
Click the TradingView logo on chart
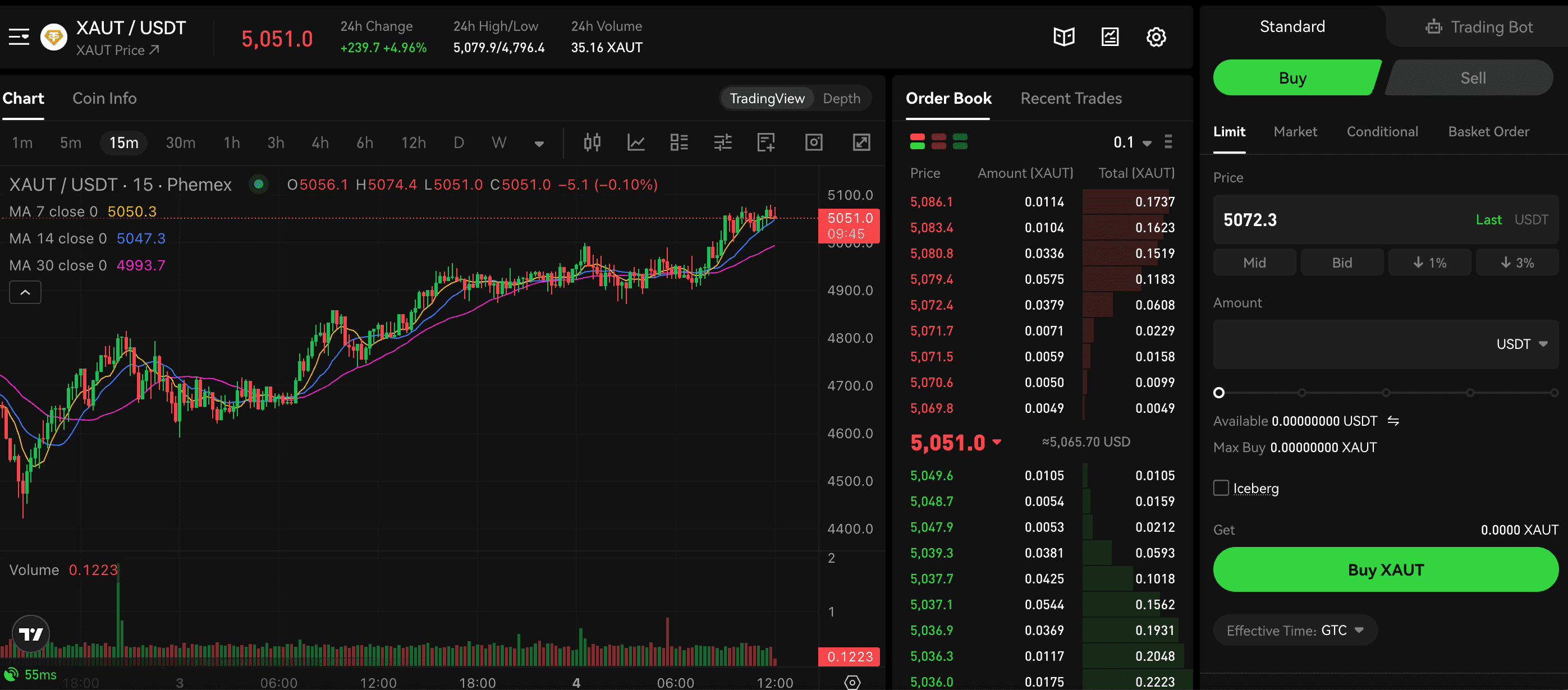30,634
